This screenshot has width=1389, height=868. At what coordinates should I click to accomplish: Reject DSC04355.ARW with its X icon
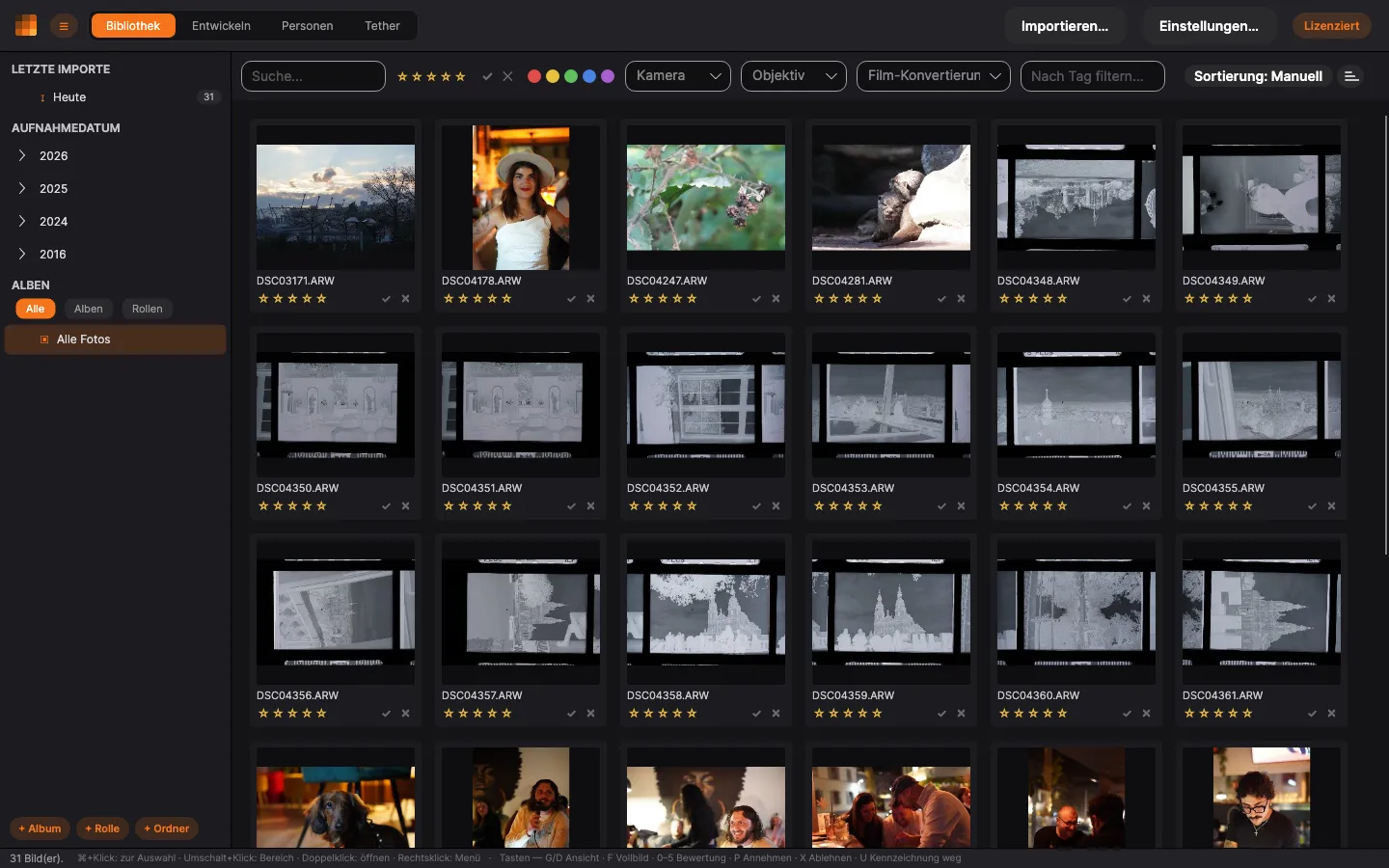(1331, 506)
